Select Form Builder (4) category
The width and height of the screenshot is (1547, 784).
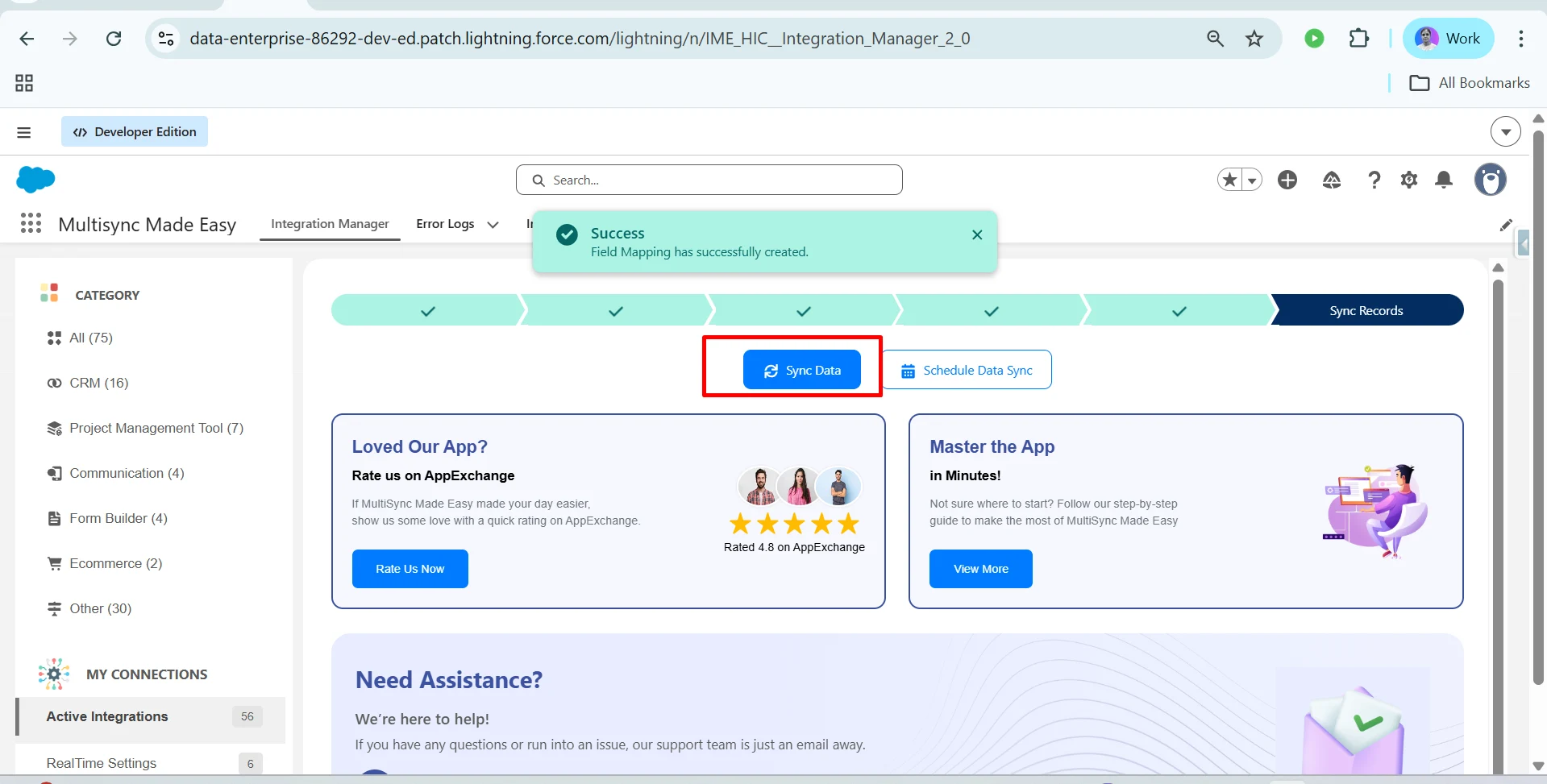107,518
